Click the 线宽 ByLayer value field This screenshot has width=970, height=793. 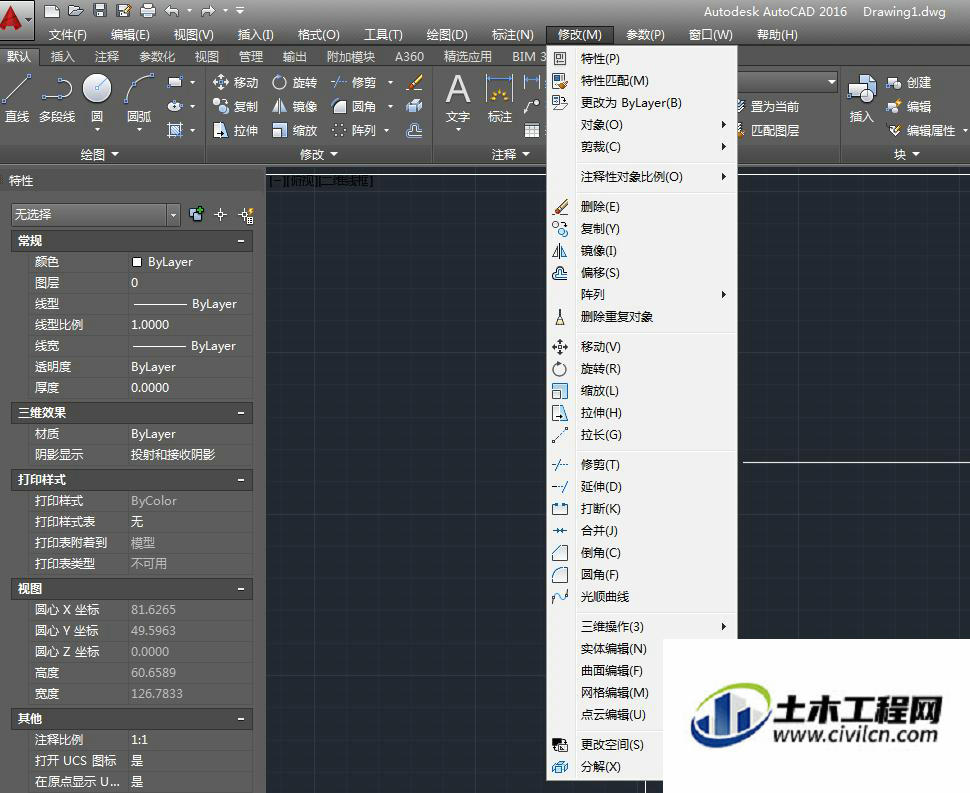[191, 346]
